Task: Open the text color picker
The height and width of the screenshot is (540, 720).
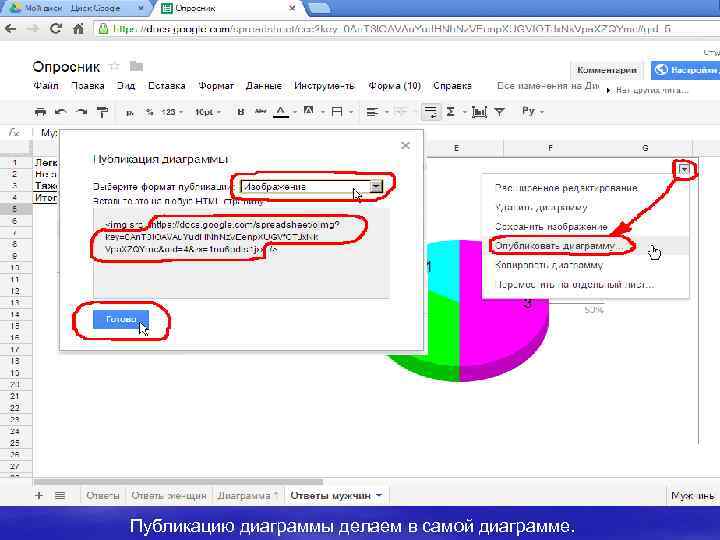Action: point(281,112)
